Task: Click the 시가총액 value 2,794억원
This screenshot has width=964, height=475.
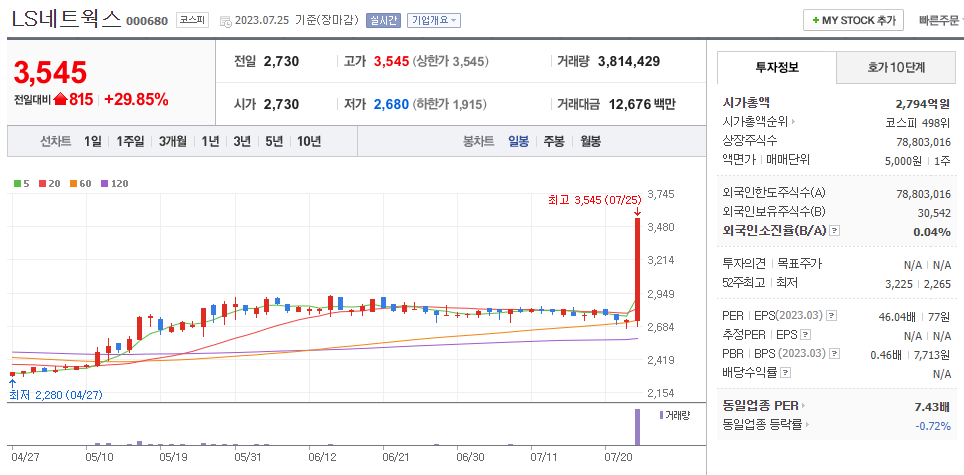Action: (923, 103)
